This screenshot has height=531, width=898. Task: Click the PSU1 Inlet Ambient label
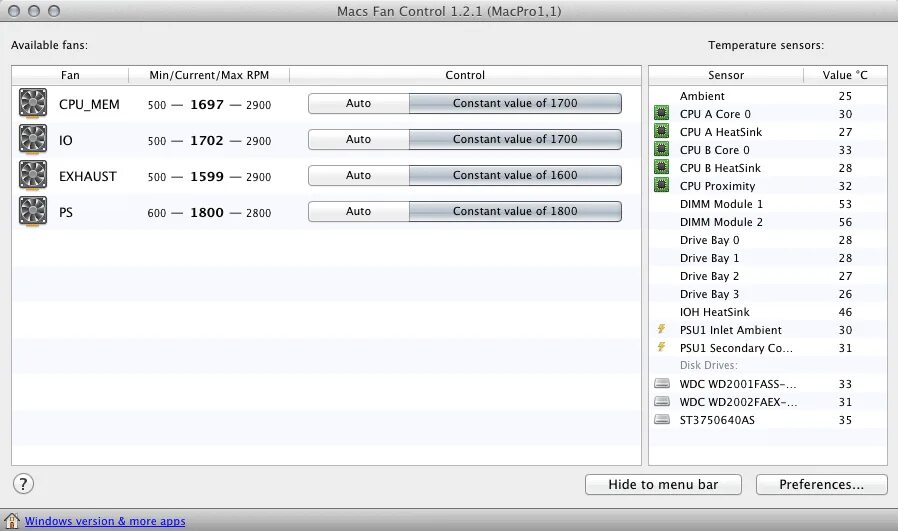(731, 330)
